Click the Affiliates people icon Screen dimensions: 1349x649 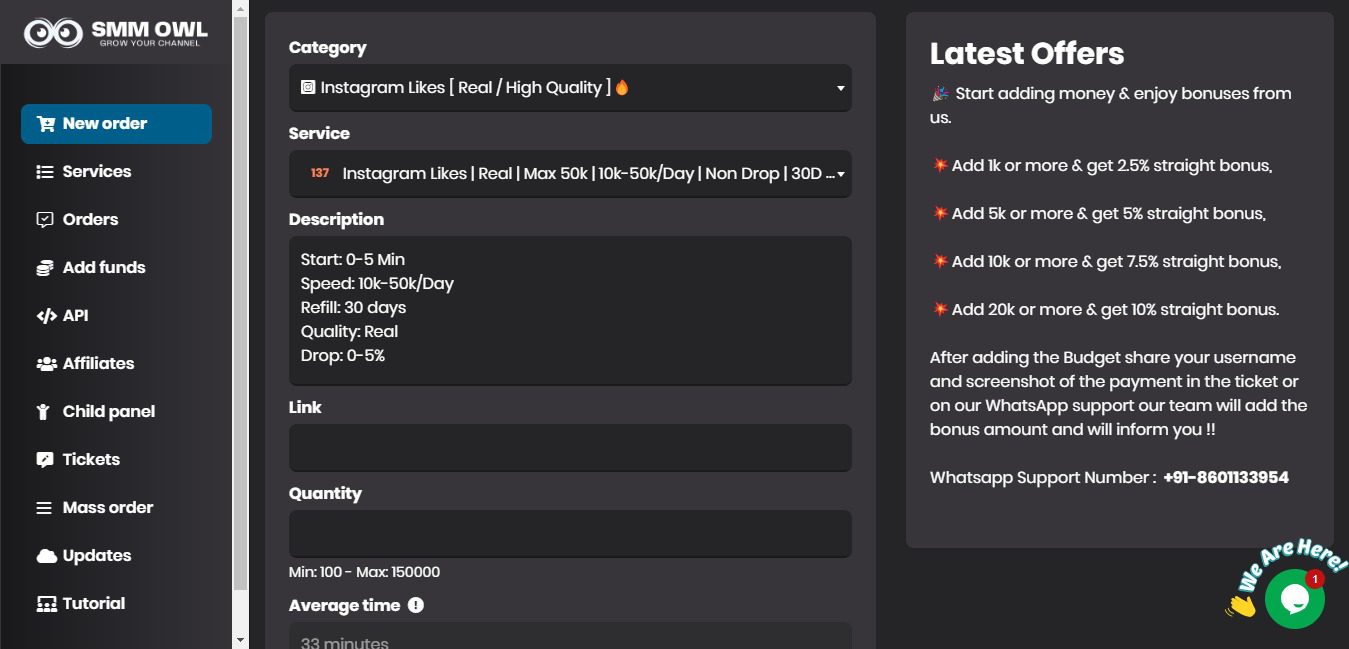click(x=46, y=364)
